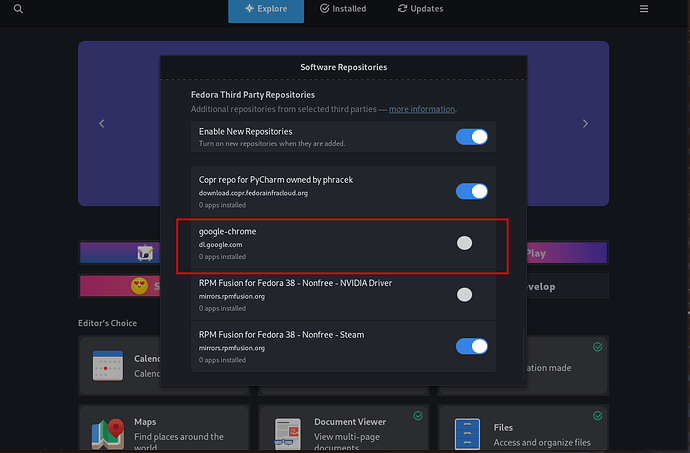This screenshot has height=453, width=690.
Task: Click the robot category tile icon
Action: point(145,253)
